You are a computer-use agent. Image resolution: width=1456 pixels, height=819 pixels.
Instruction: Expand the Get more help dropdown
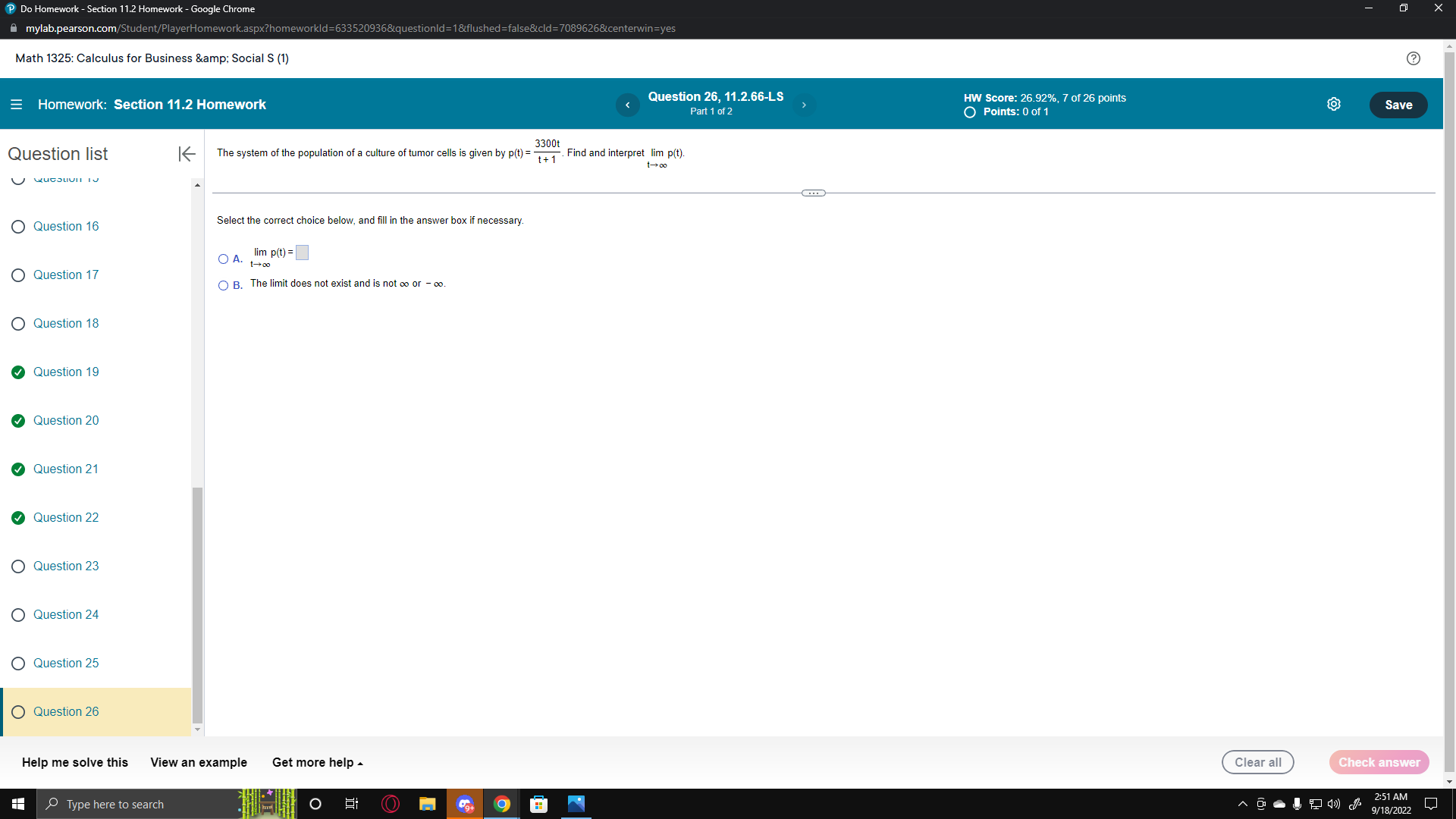(317, 762)
